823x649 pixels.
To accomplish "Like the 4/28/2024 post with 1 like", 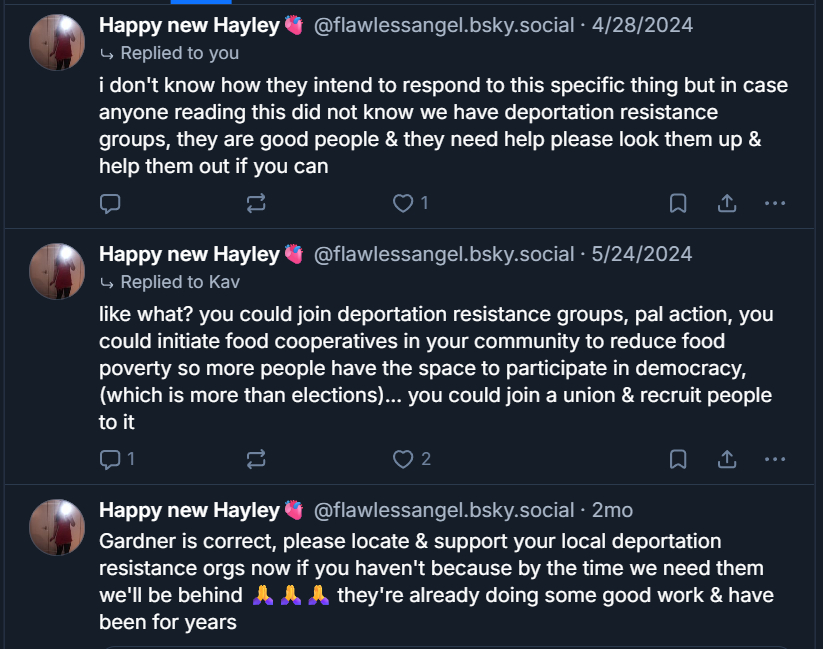I will (x=403, y=203).
